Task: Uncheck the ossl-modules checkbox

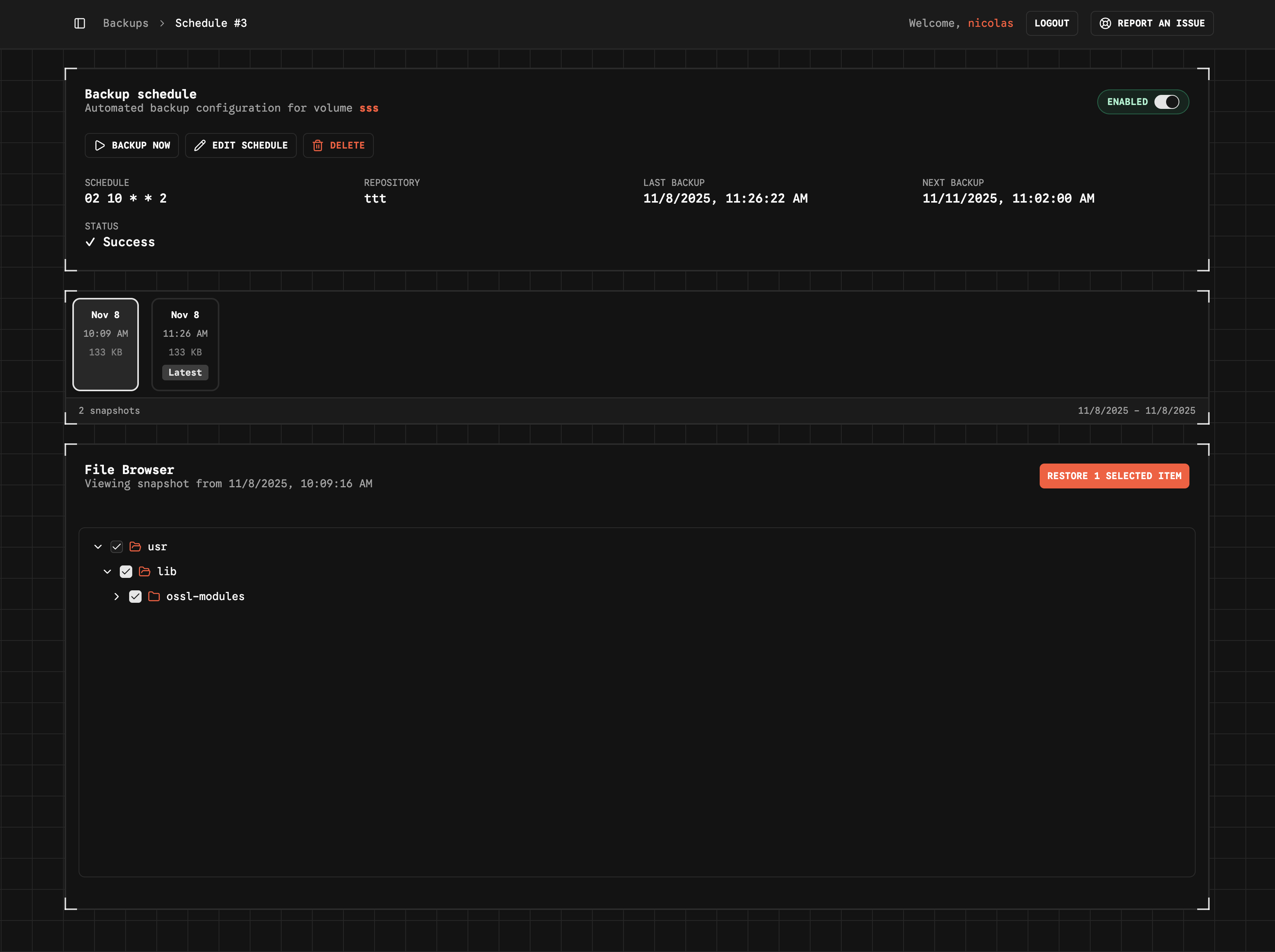Action: (135, 597)
